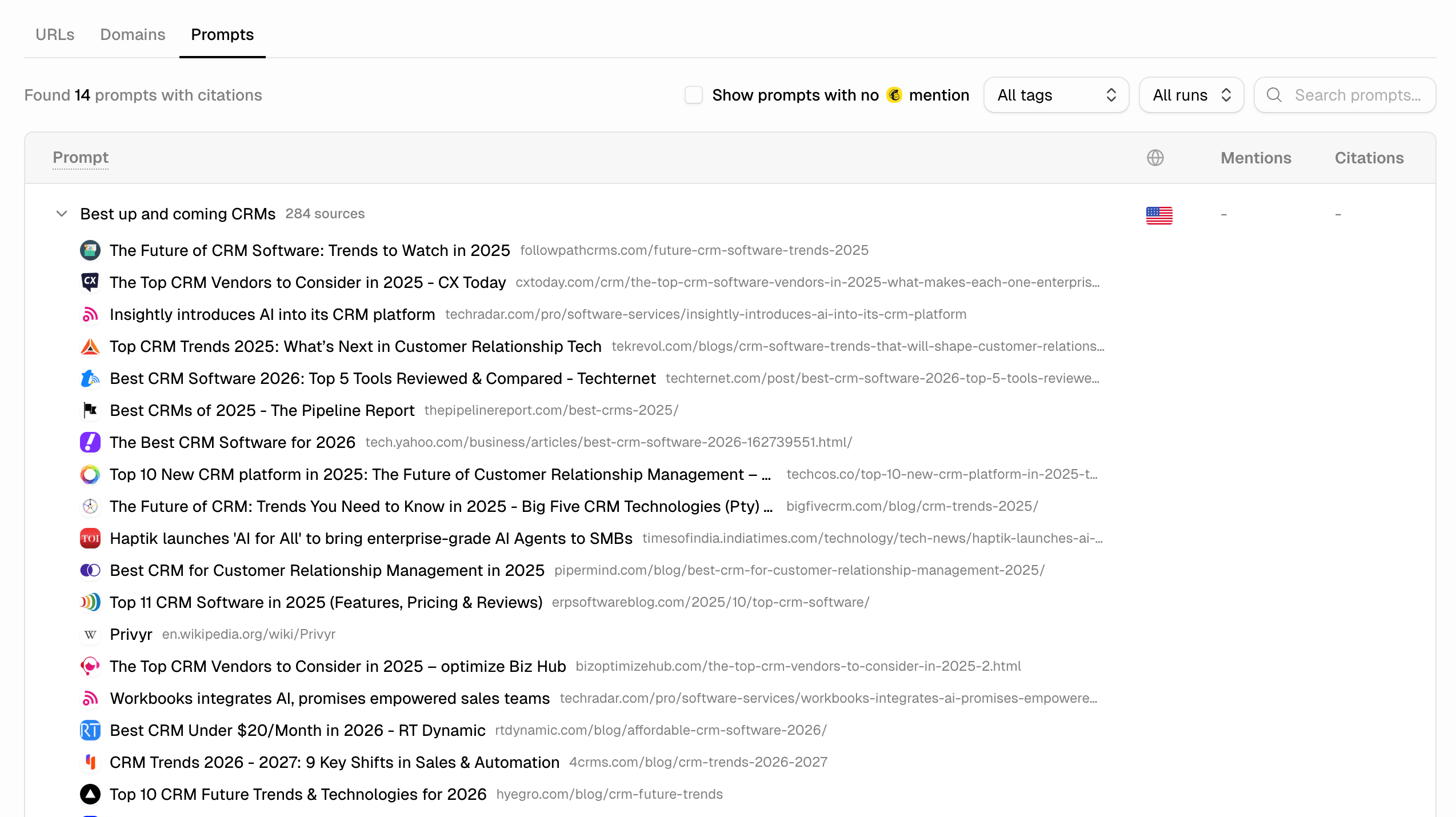The width and height of the screenshot is (1456, 817).
Task: Open CRM Trends 2026 - 2027 article
Action: [334, 762]
